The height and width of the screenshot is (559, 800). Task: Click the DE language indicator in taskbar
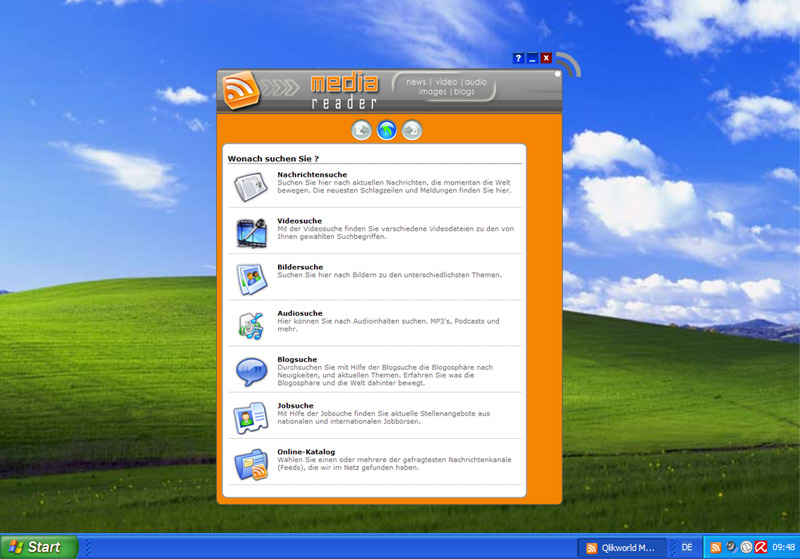point(687,547)
